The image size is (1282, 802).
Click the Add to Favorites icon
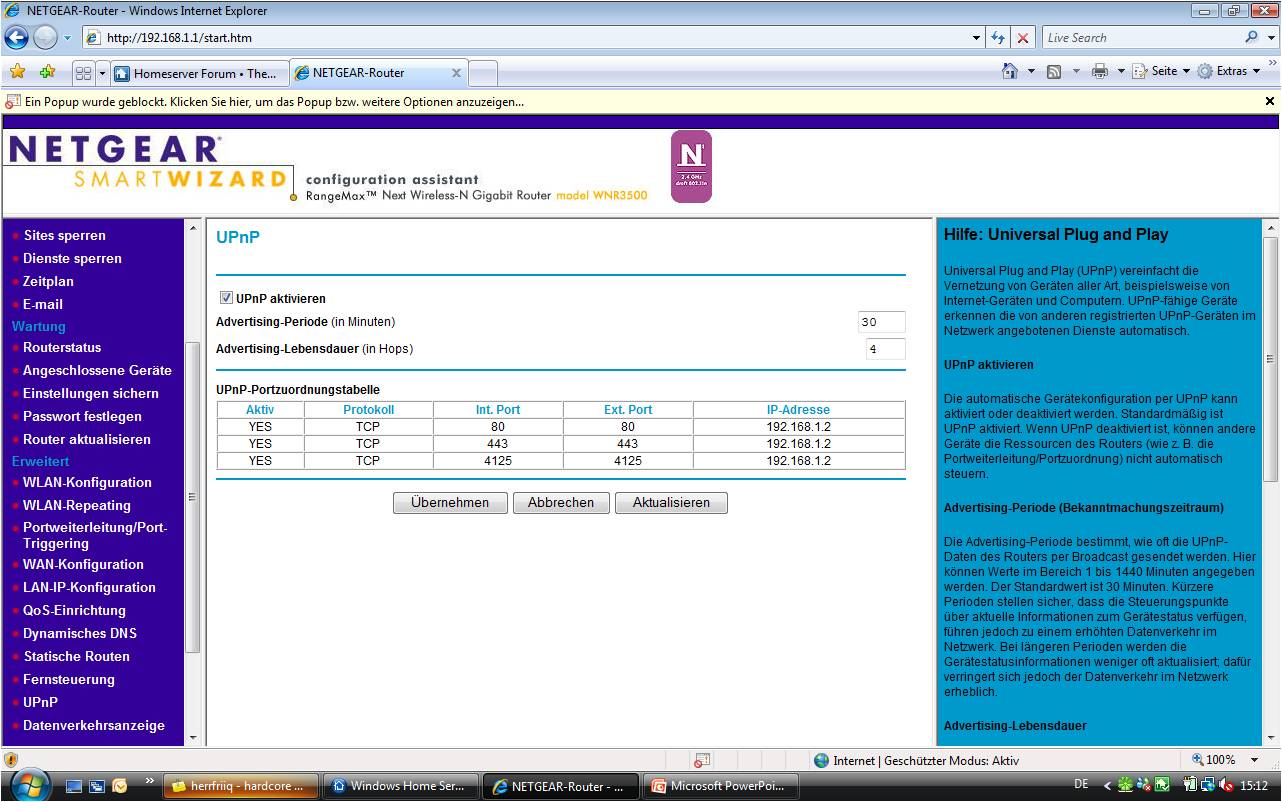47,72
